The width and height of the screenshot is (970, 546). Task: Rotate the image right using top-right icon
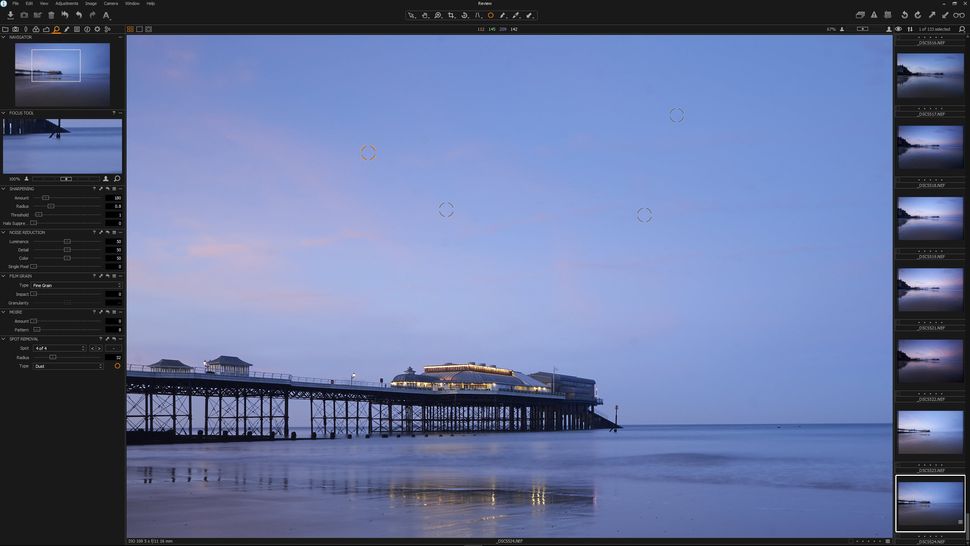tap(918, 15)
